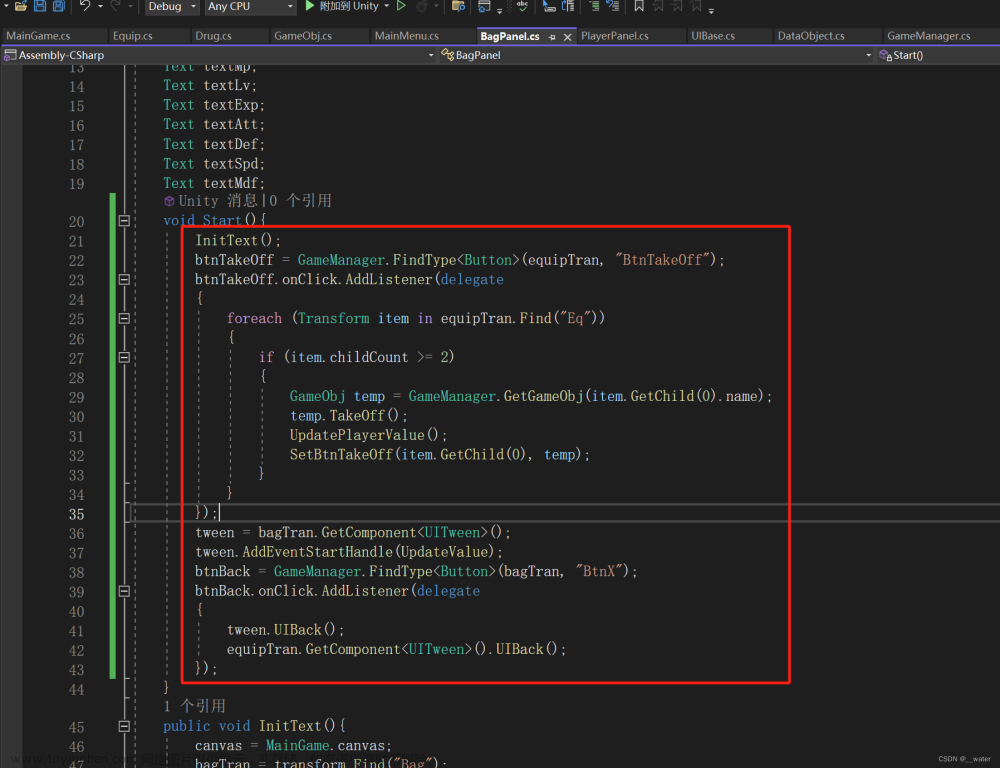Click the Clear Bookmarks icon

[x=696, y=6]
